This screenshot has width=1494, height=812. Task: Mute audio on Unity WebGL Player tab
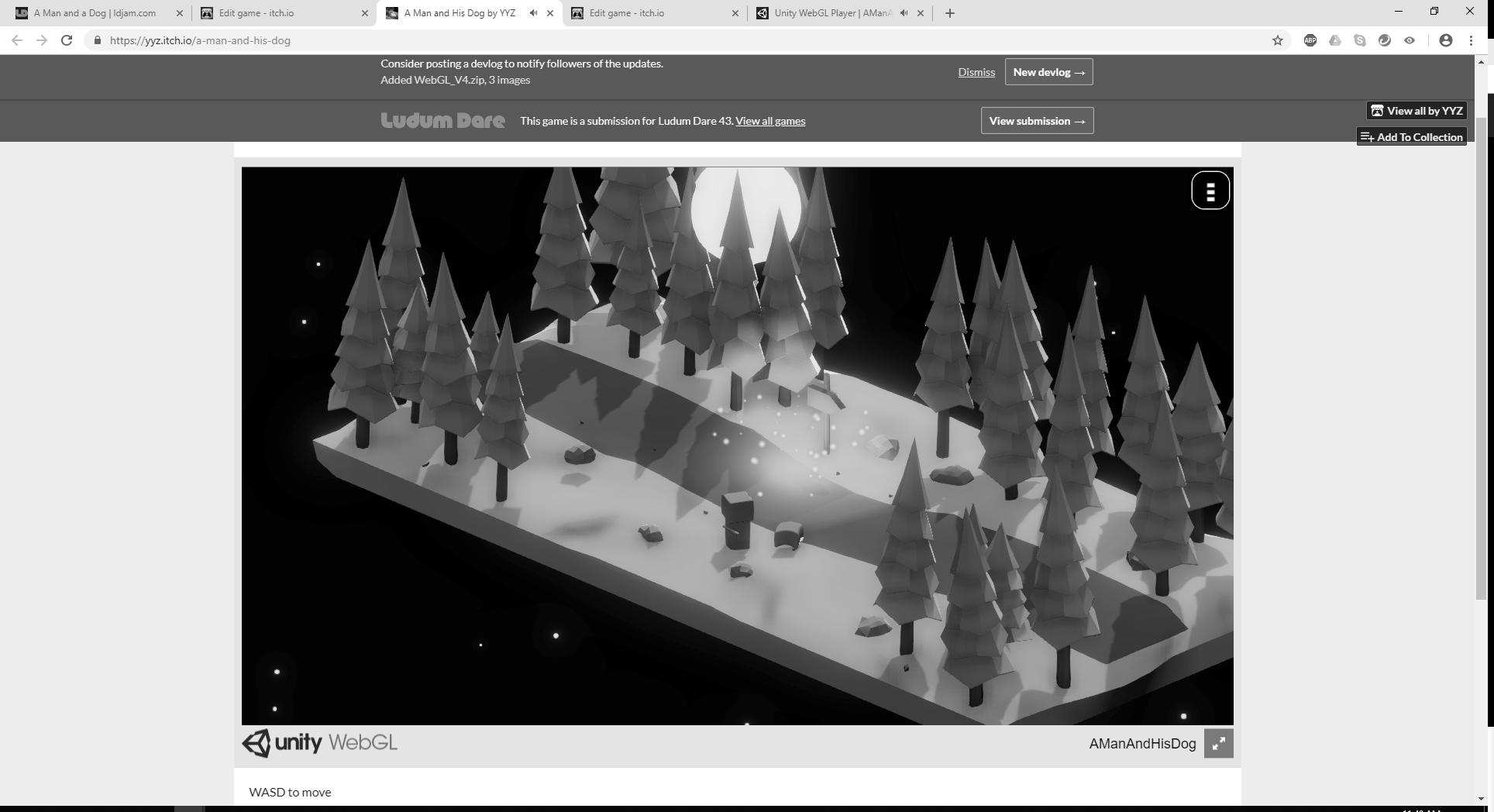[x=904, y=13]
